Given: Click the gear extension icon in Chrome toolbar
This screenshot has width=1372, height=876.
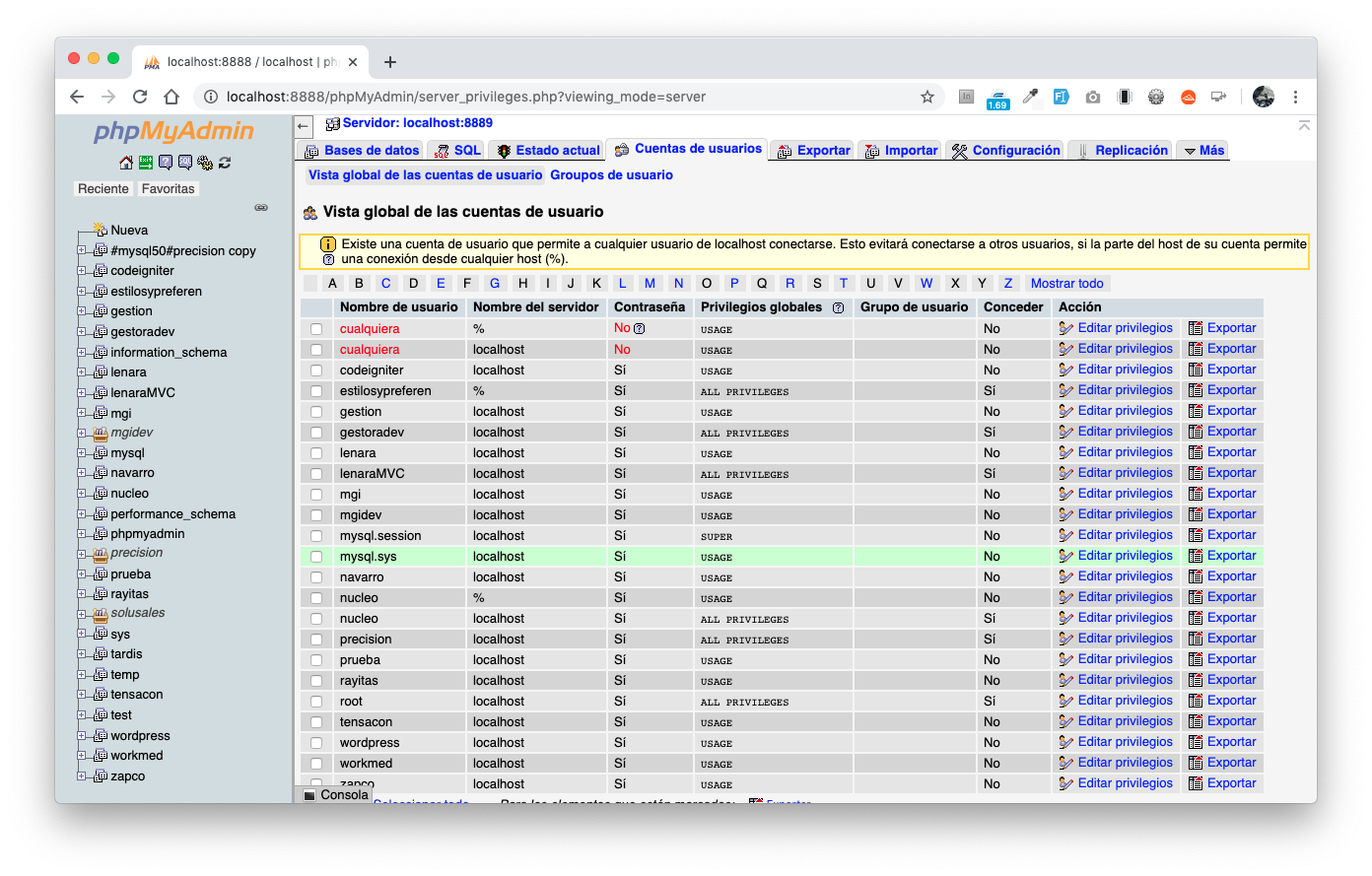Looking at the screenshot, I should 1156,97.
